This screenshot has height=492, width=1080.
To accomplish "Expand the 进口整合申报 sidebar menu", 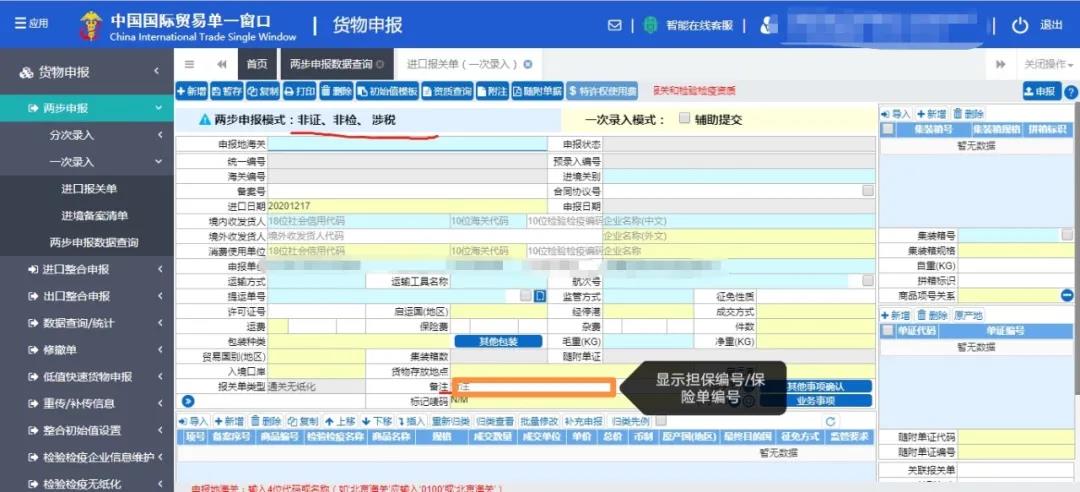I will (83, 269).
